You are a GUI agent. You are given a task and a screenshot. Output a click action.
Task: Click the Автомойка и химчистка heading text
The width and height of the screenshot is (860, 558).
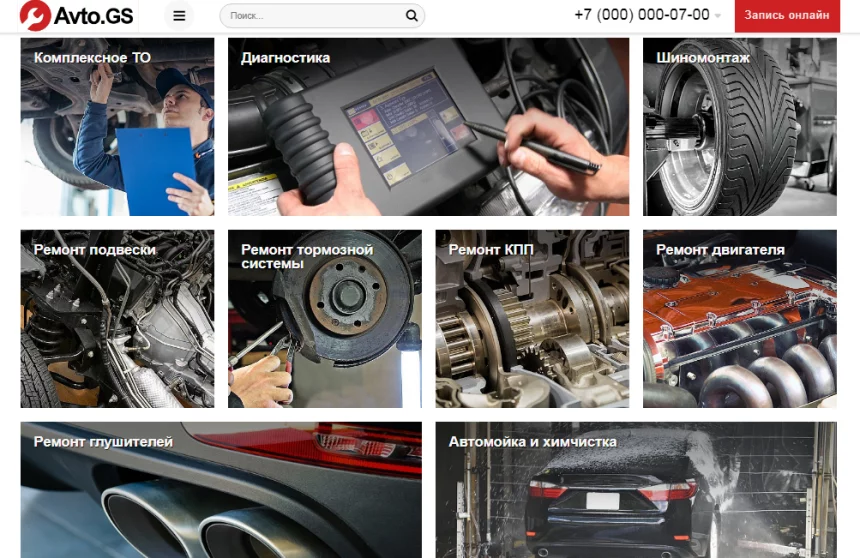[532, 442]
